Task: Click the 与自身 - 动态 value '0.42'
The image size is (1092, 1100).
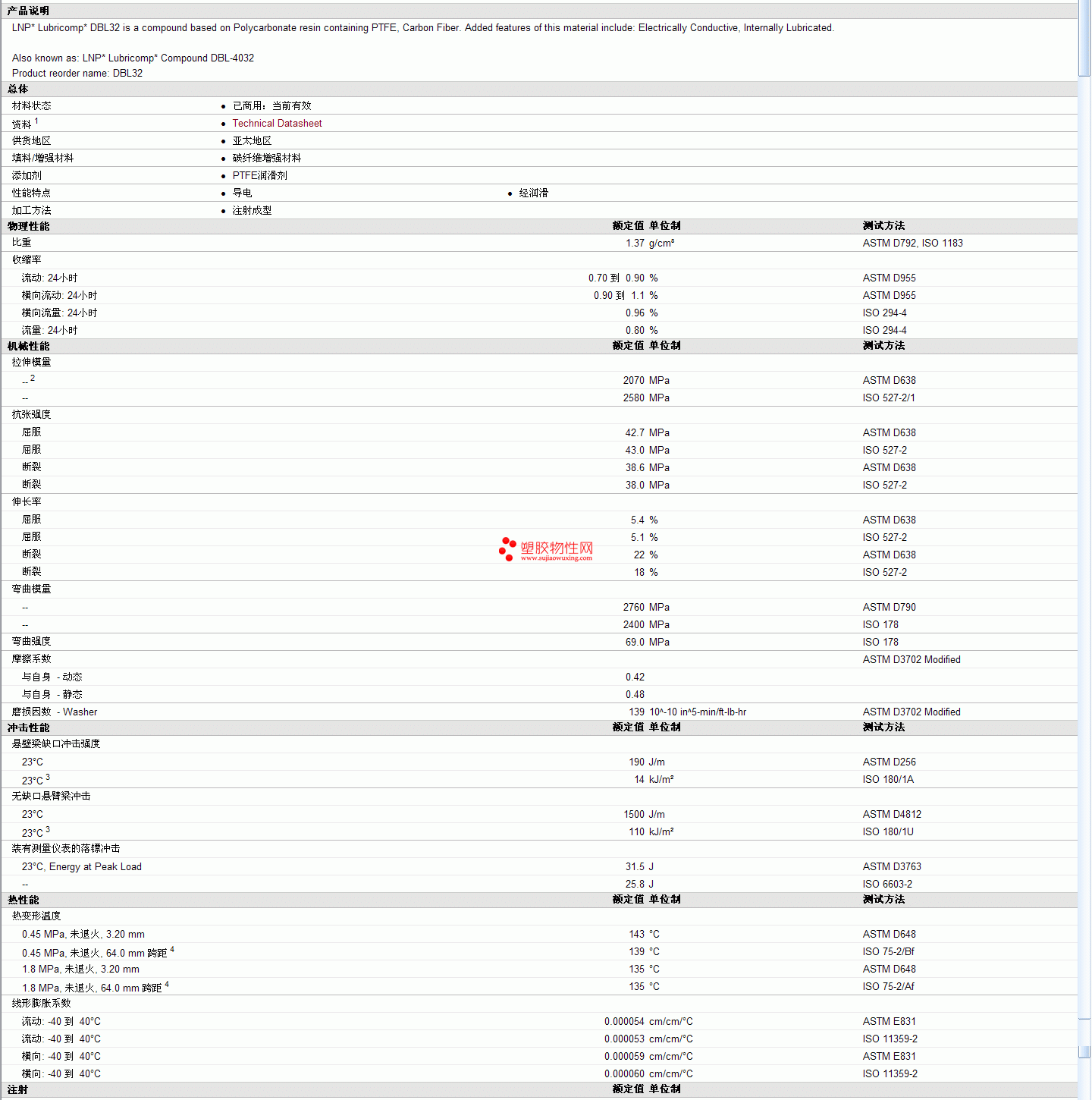Action: click(x=635, y=677)
